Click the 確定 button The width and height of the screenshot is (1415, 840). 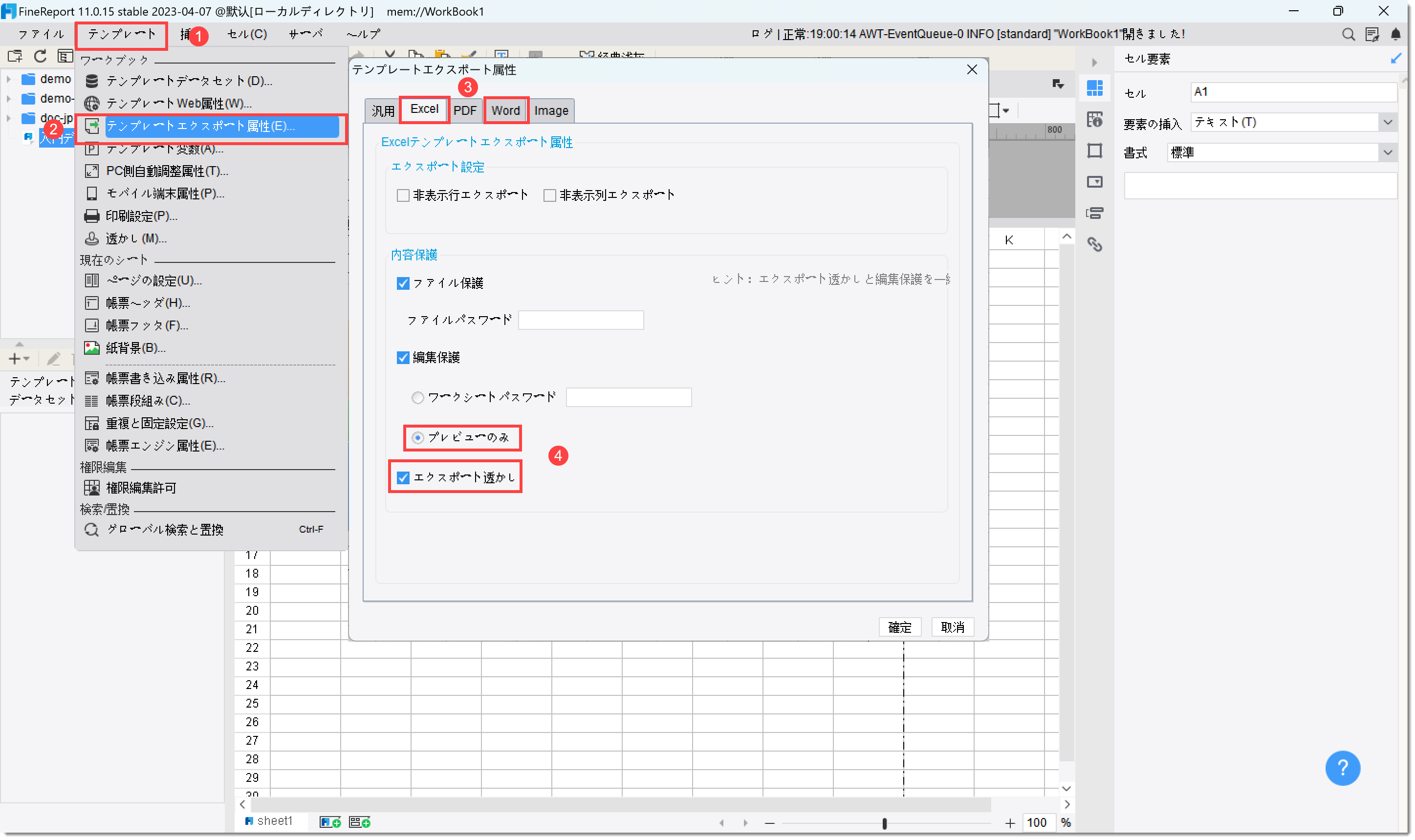click(x=900, y=627)
